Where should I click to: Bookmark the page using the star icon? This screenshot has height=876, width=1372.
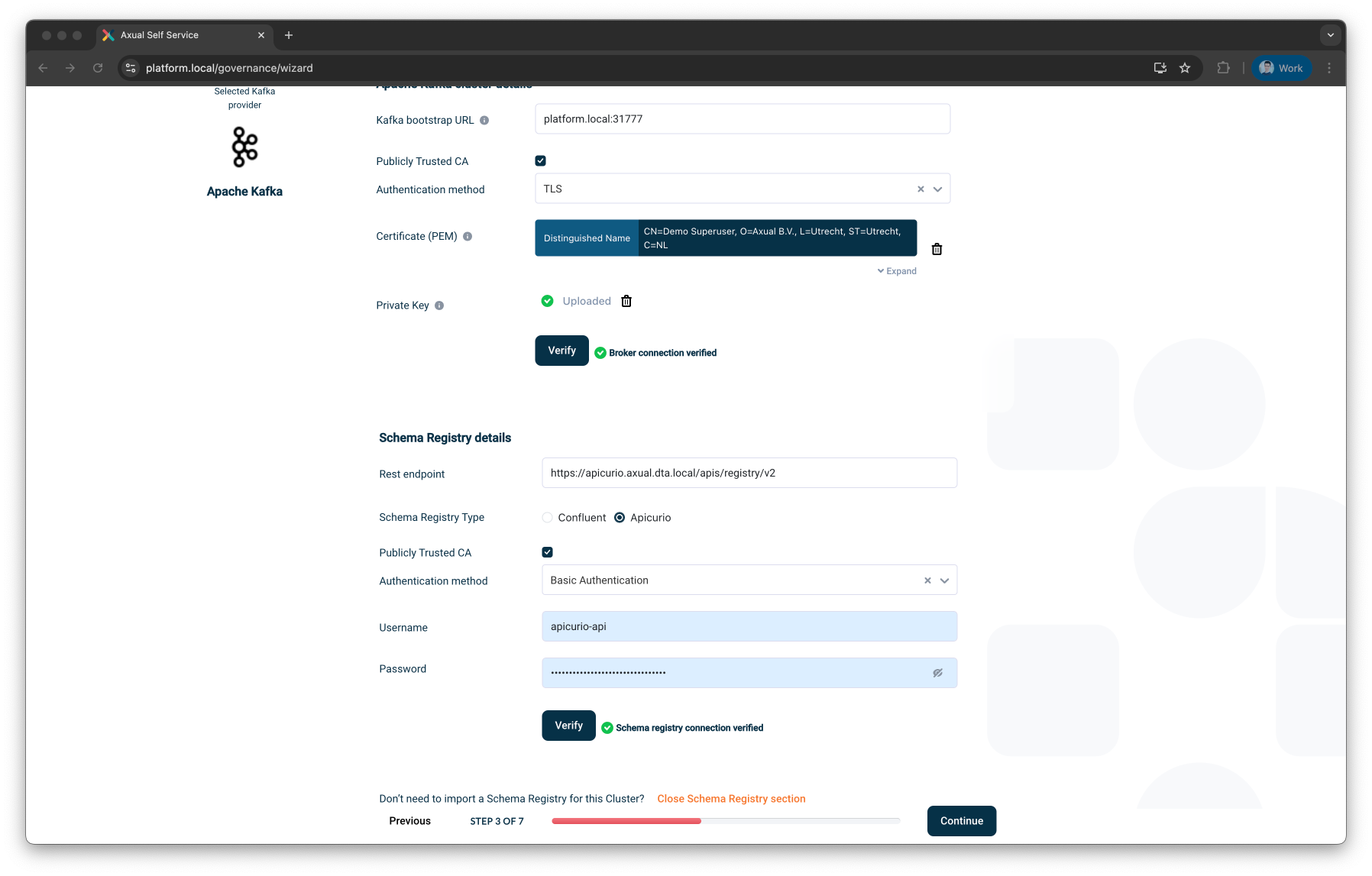coord(1185,68)
